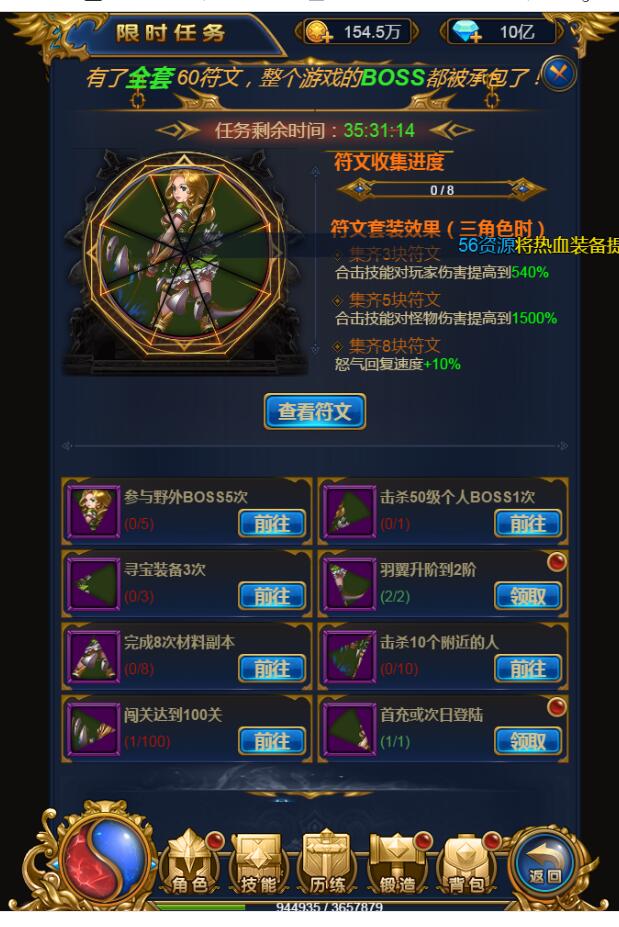The width and height of the screenshot is (619, 927).
Task: Go to 完成8次材料副本 task via 前往
Action: [x=272, y=669]
